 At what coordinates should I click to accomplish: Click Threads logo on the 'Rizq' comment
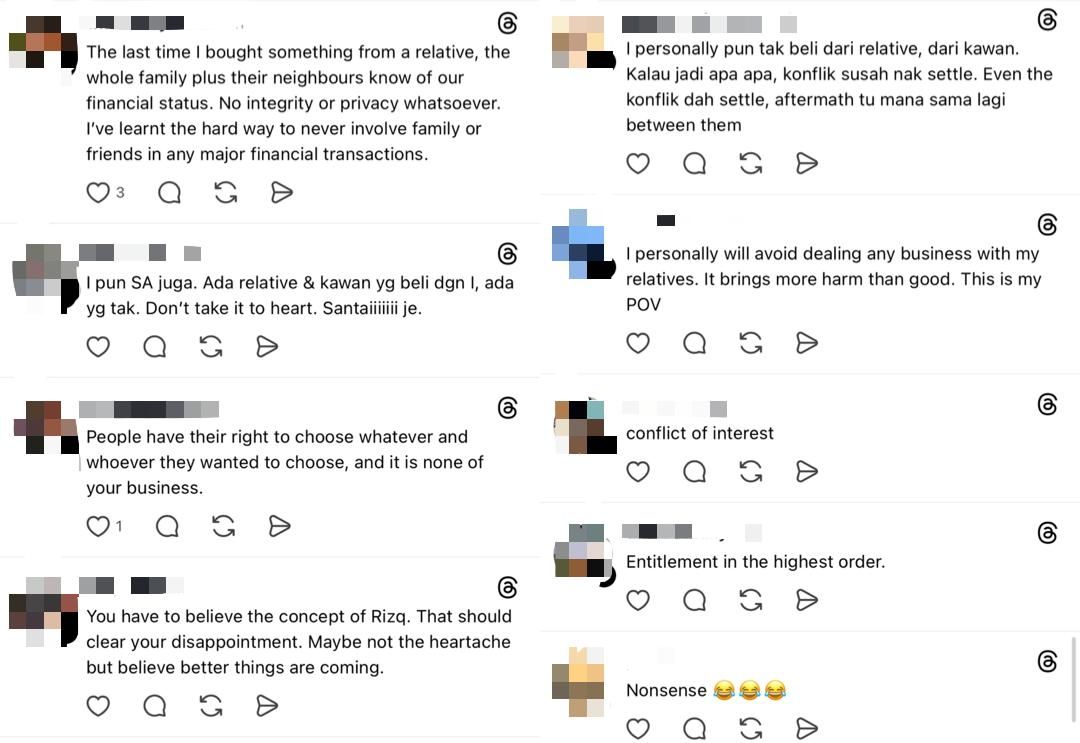pyautogui.click(x=507, y=587)
